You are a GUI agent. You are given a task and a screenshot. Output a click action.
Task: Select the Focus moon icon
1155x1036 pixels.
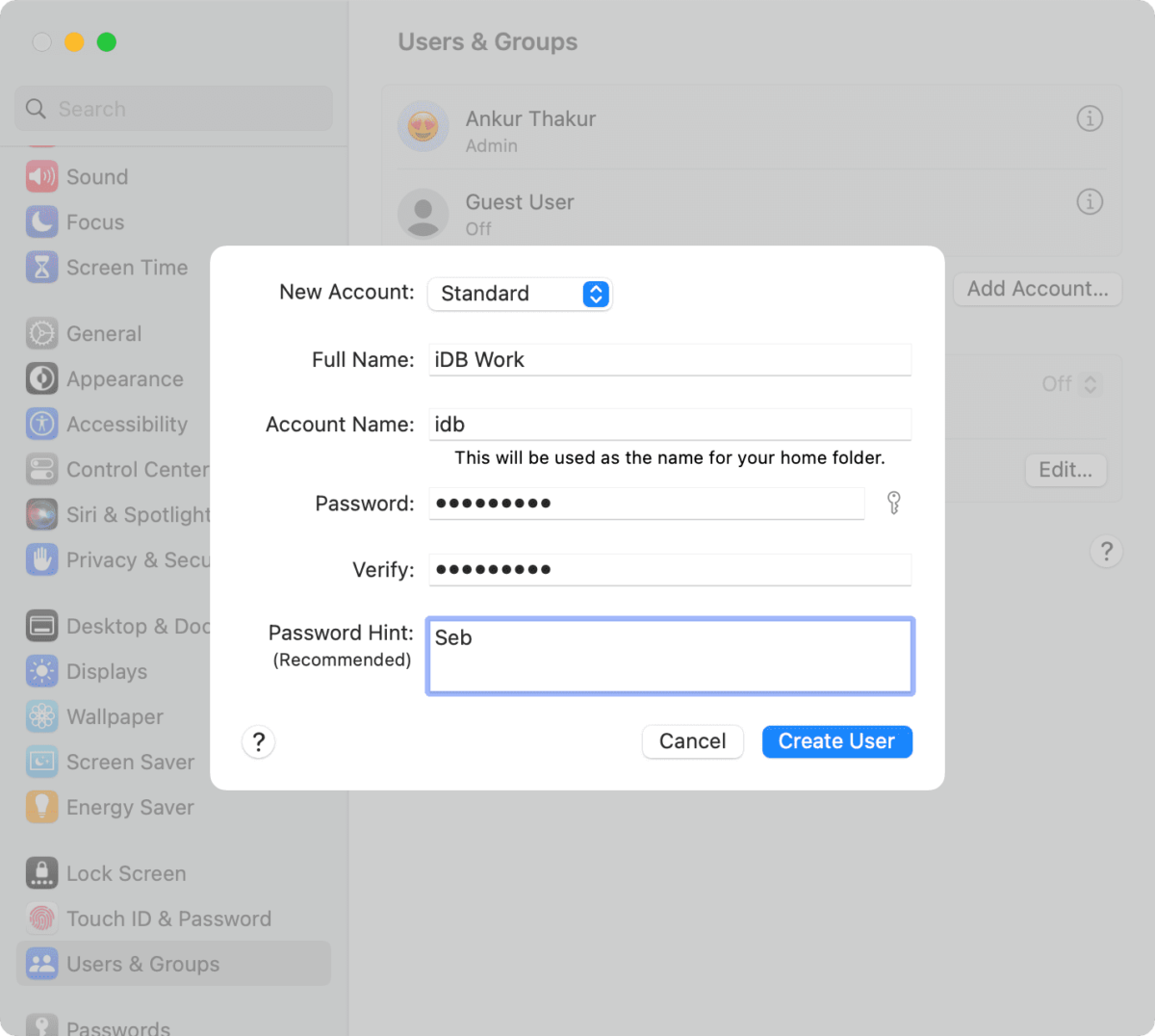click(41, 222)
